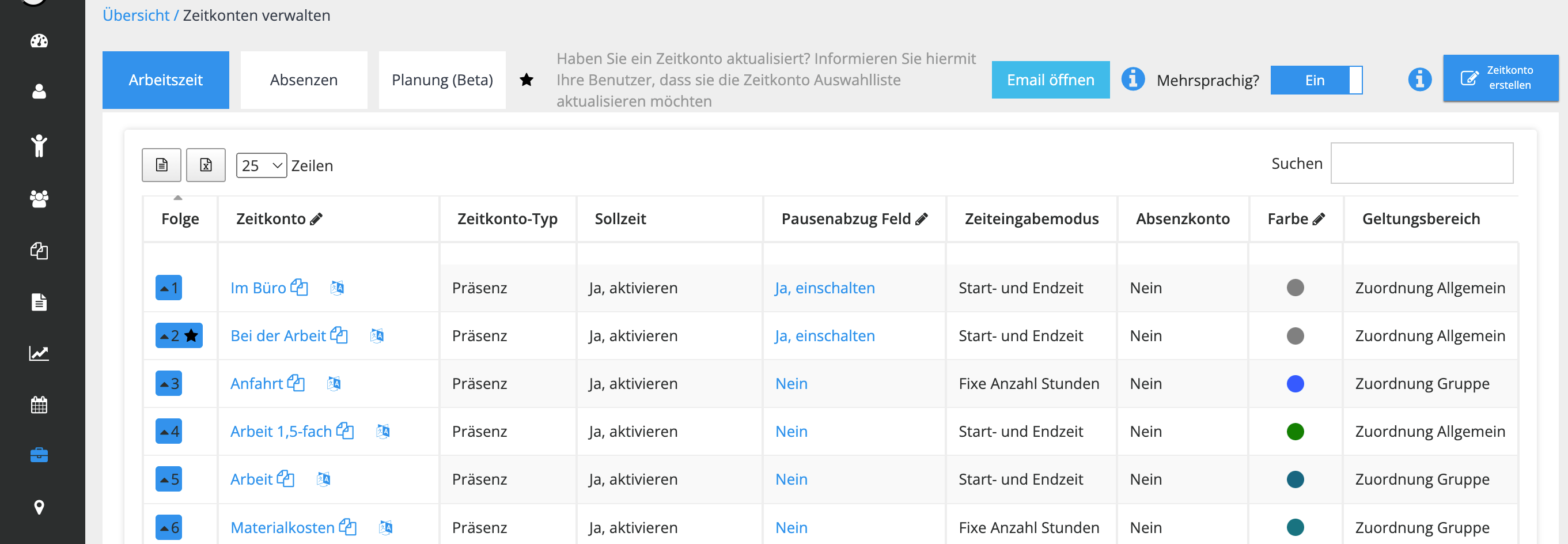
Task: Open the line chart reports icon
Action: click(39, 353)
